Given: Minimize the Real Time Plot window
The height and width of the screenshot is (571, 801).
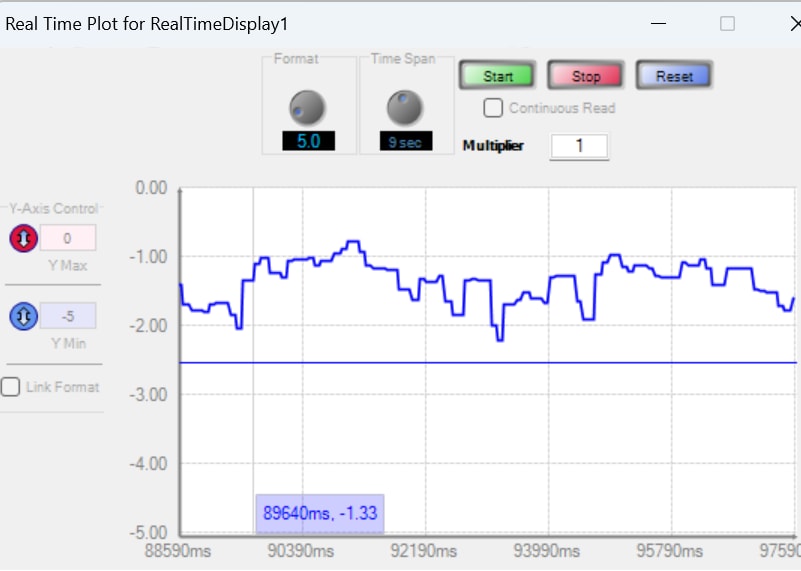Looking at the screenshot, I should coord(658,23).
